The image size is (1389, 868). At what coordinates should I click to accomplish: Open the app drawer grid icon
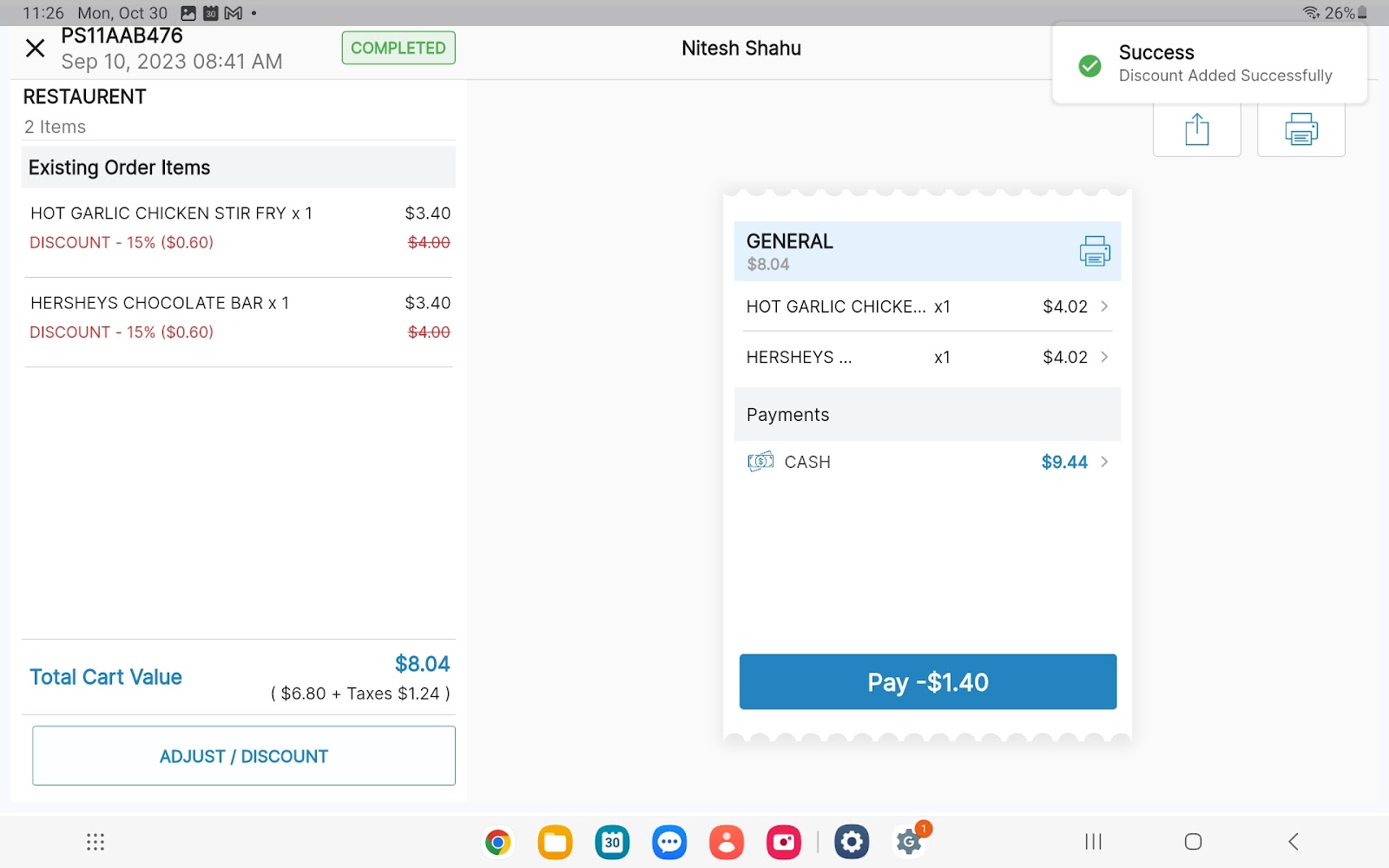(x=95, y=842)
